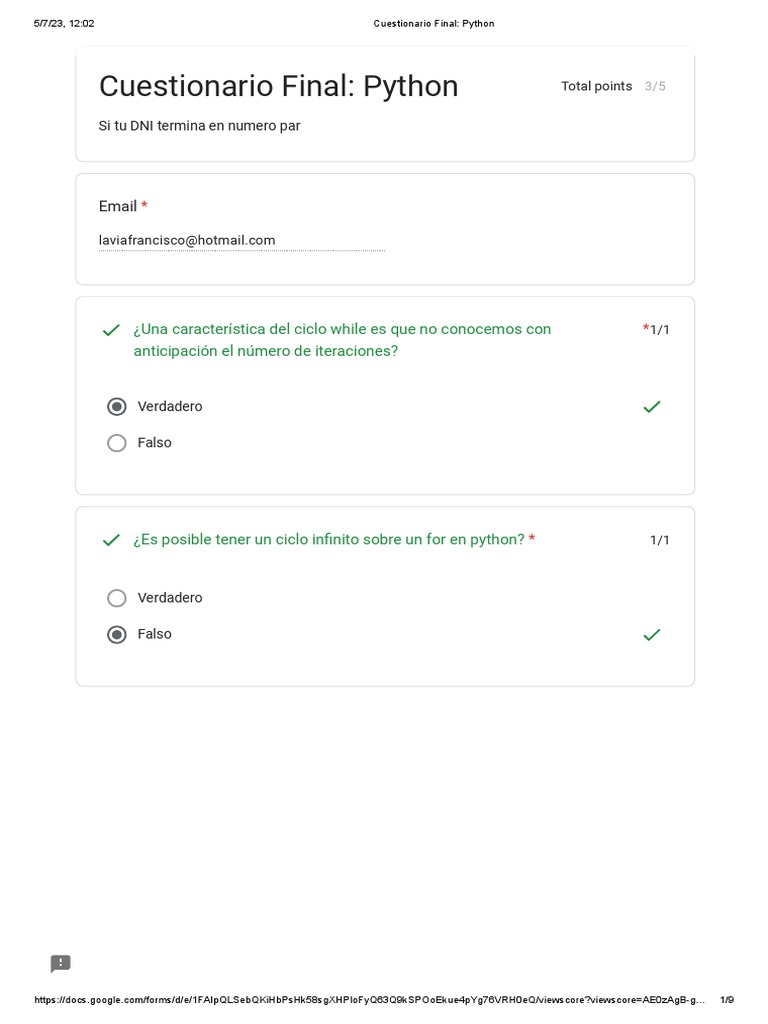Screen dimensions: 768x1024
Task: Click the 1/9 page number indicator
Action: click(727, 1000)
